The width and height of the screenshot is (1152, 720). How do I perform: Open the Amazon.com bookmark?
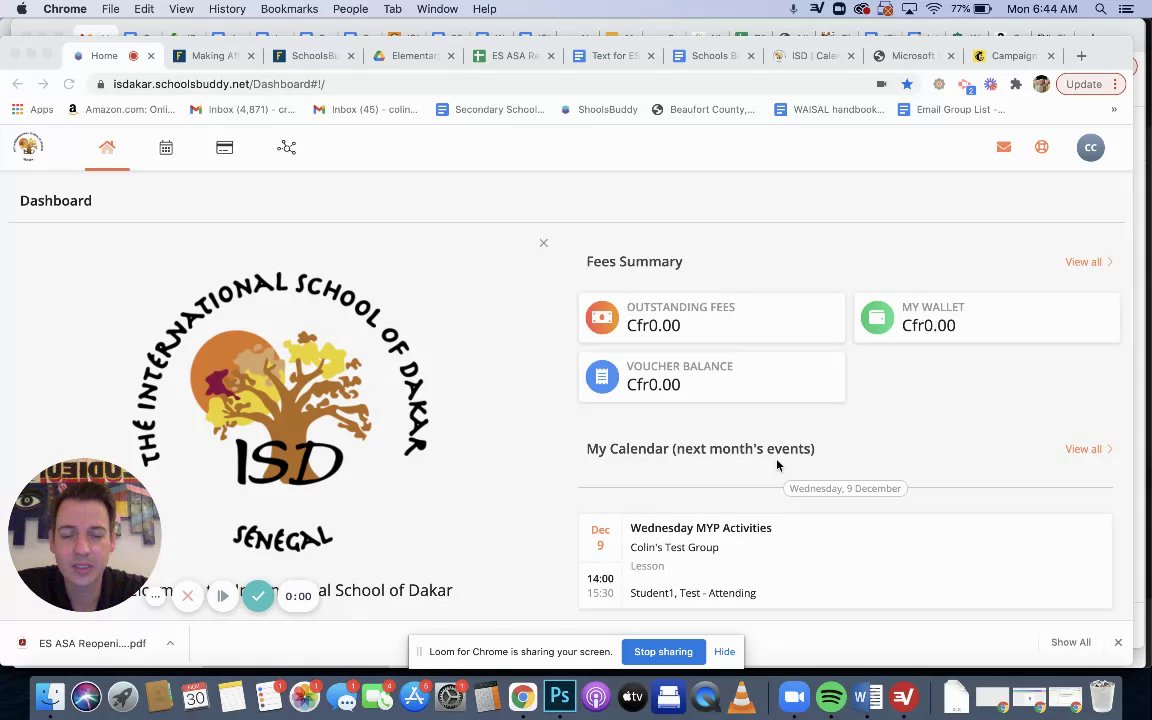[x=121, y=109]
